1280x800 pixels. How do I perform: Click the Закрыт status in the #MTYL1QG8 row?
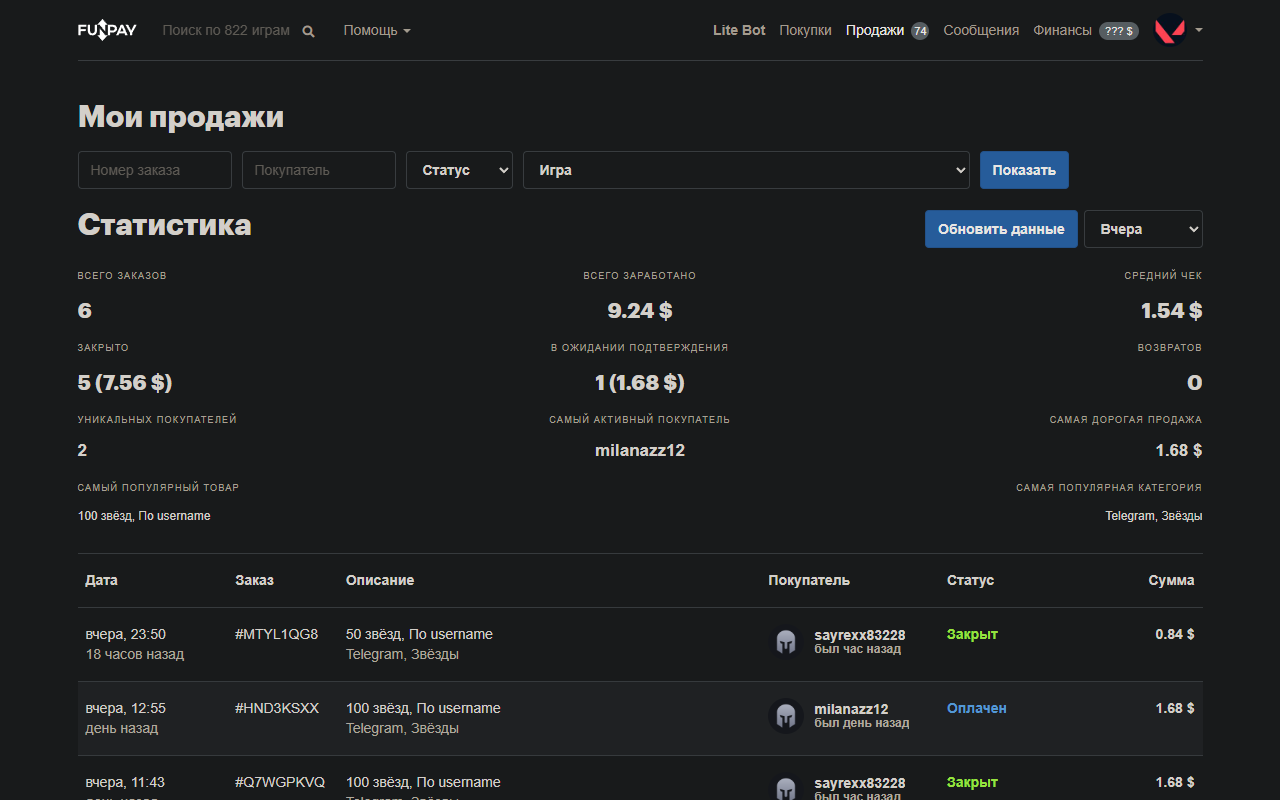pos(972,634)
